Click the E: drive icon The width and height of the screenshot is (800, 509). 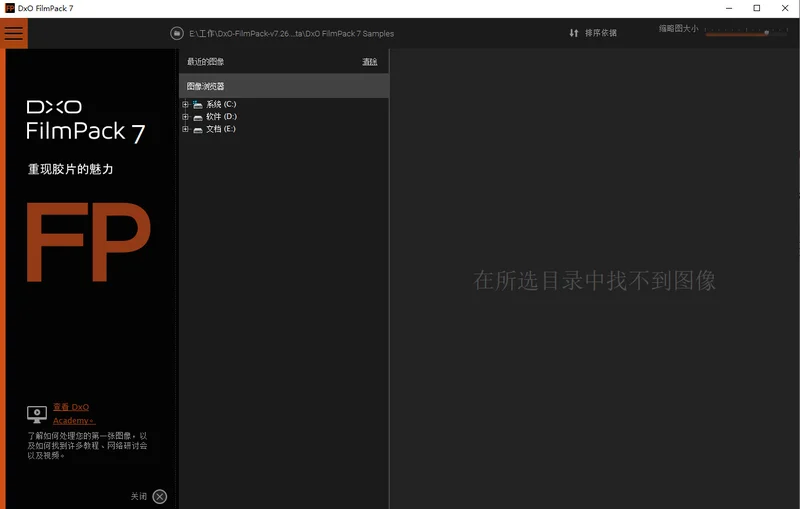(x=197, y=130)
